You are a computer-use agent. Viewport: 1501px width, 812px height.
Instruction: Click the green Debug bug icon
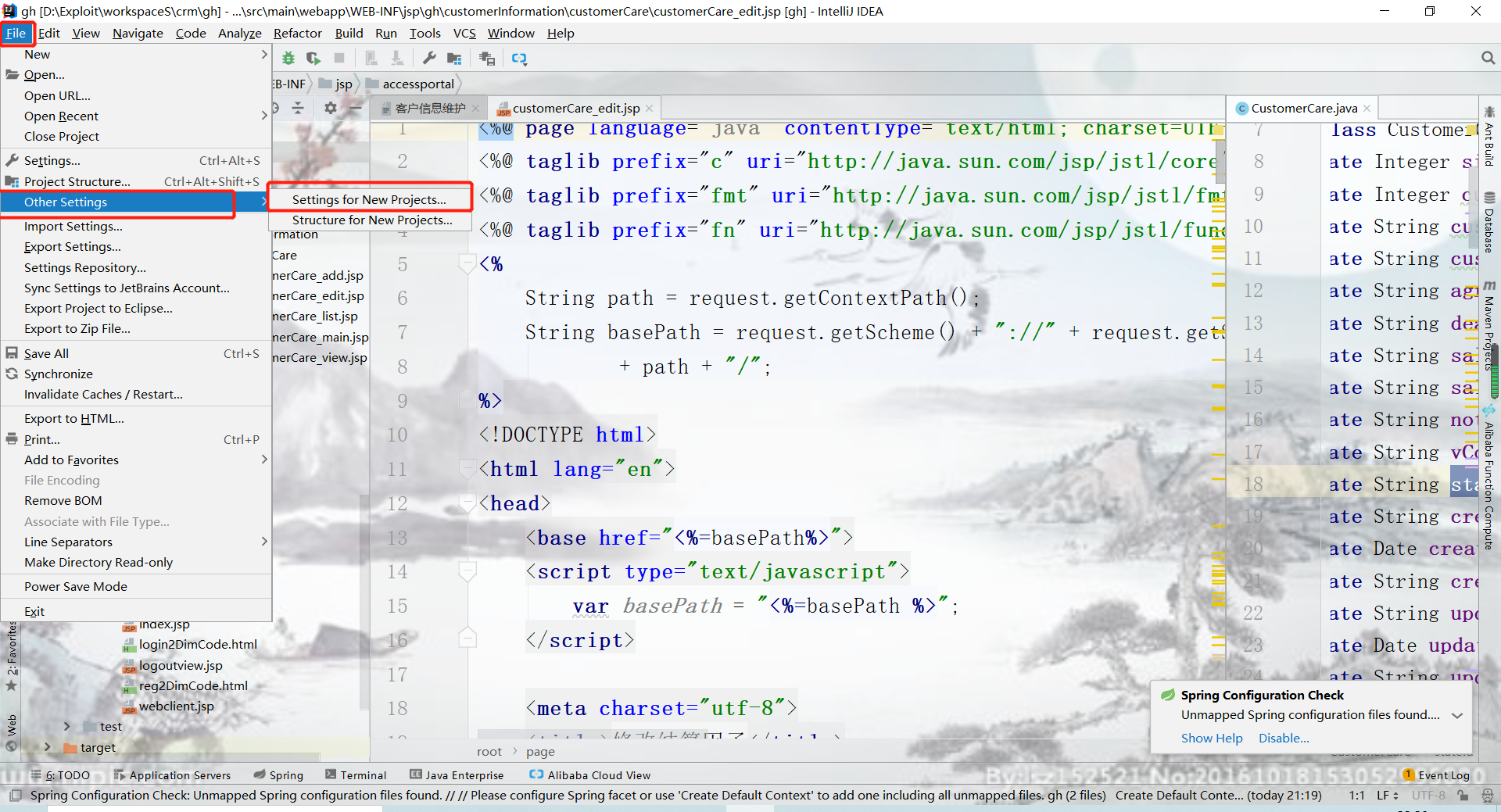point(288,59)
